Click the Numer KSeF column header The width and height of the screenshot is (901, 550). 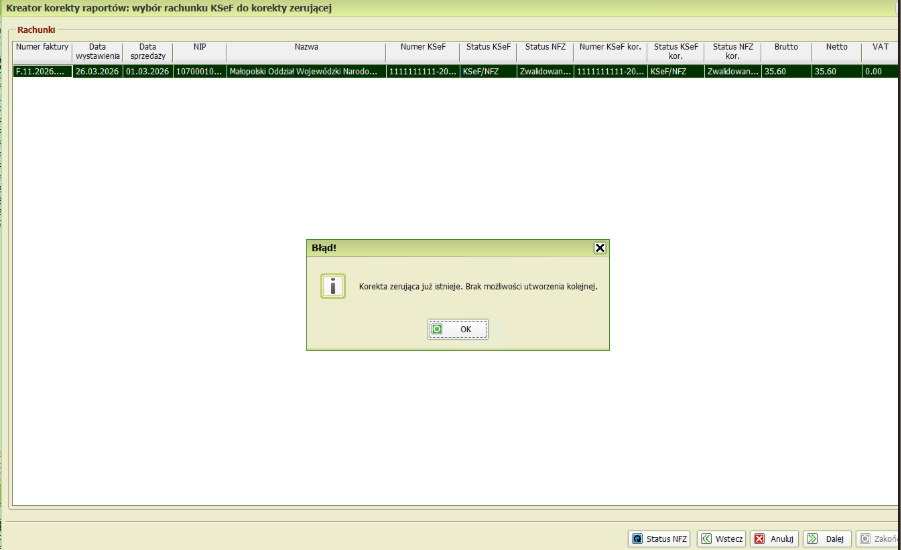coord(422,47)
